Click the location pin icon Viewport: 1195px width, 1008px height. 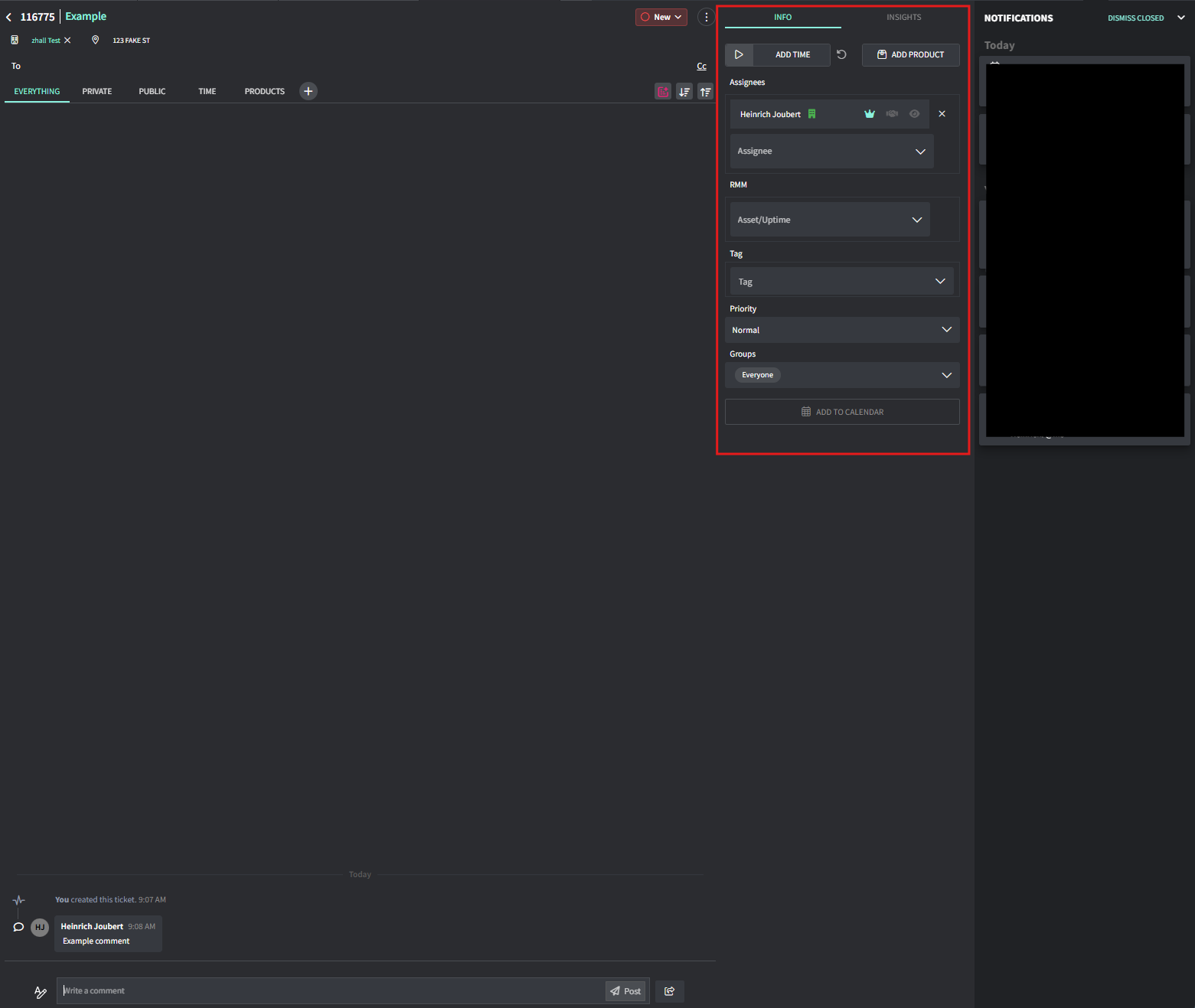coord(95,40)
